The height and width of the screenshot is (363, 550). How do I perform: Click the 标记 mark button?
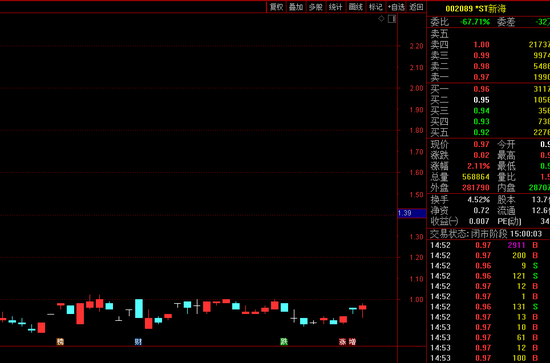[x=376, y=7]
